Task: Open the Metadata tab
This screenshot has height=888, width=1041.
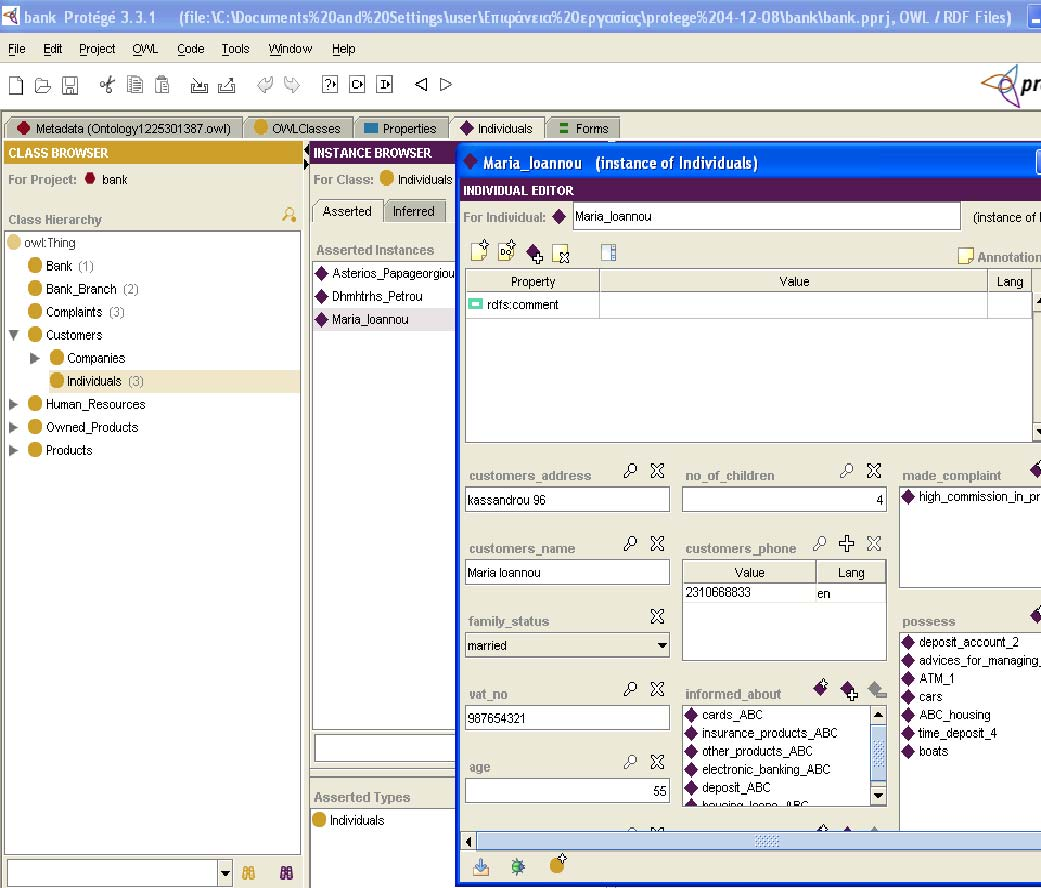Action: (124, 128)
